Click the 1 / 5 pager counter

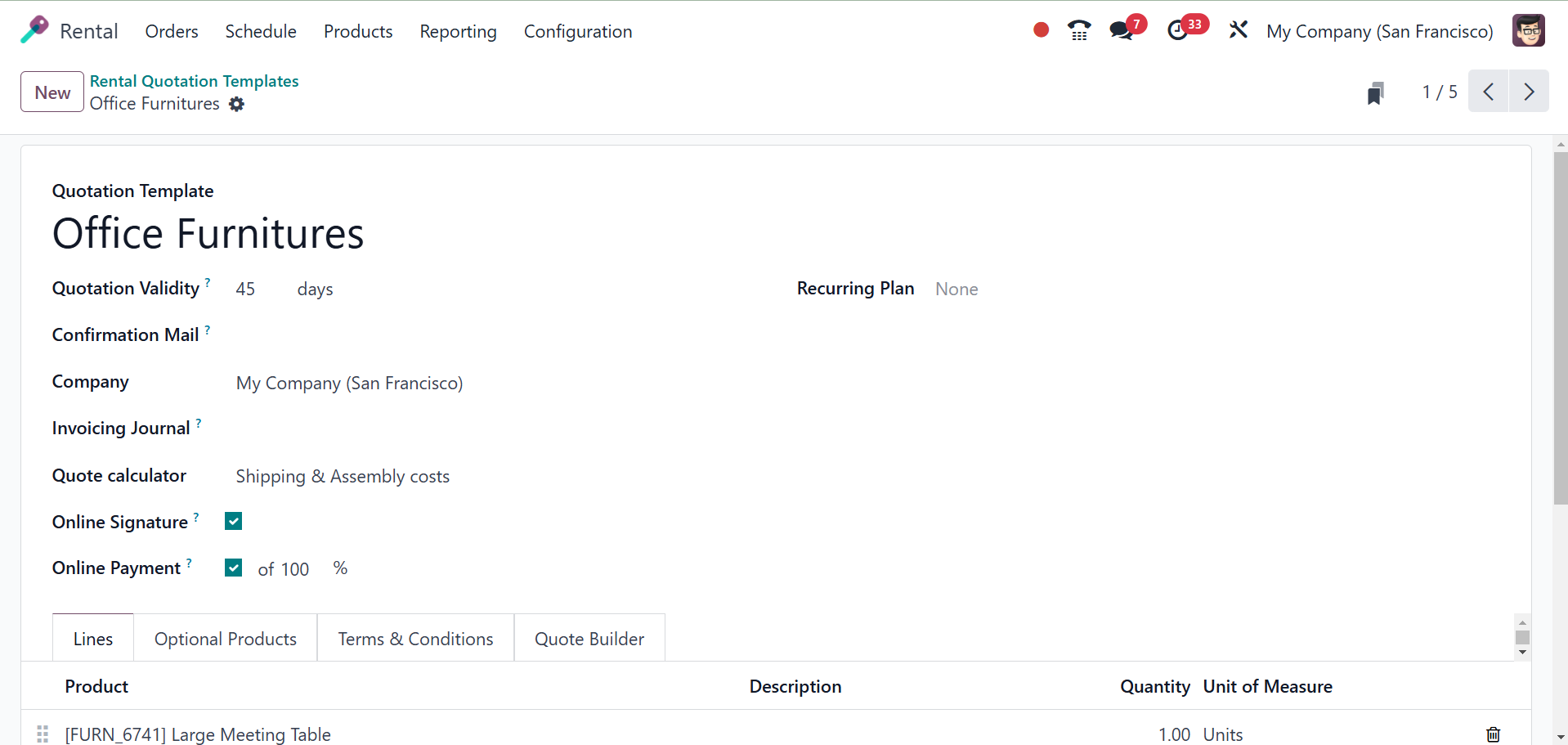pos(1440,92)
